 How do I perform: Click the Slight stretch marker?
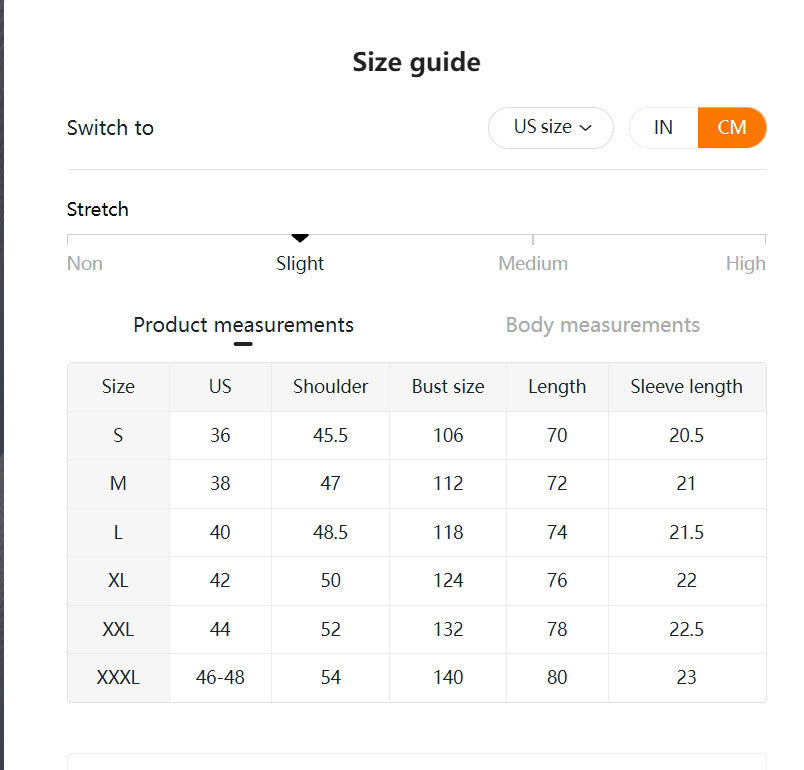coord(300,240)
